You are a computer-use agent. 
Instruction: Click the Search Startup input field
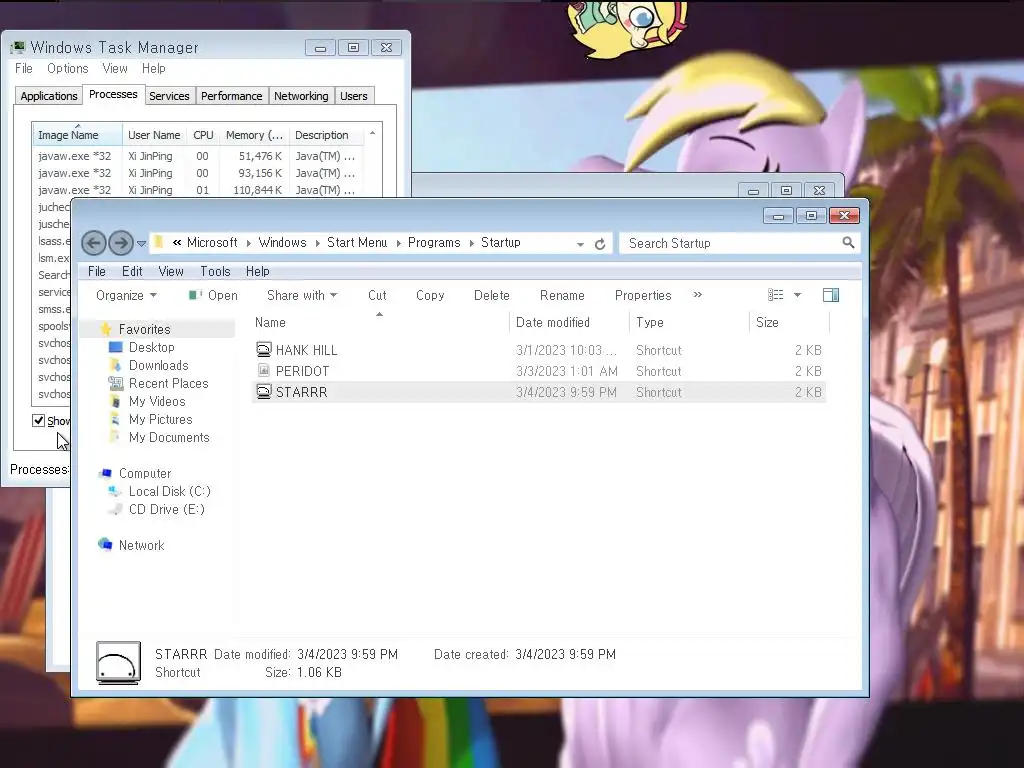click(x=731, y=243)
